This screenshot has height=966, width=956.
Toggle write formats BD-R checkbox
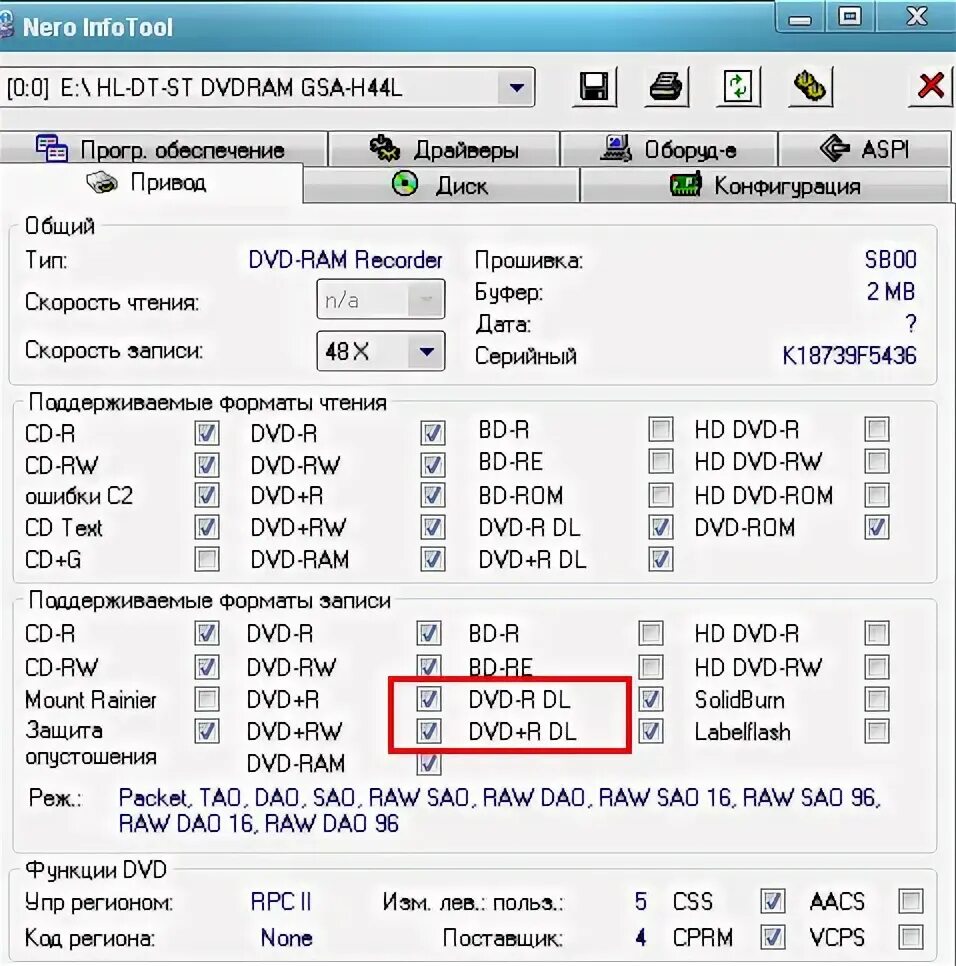650,633
